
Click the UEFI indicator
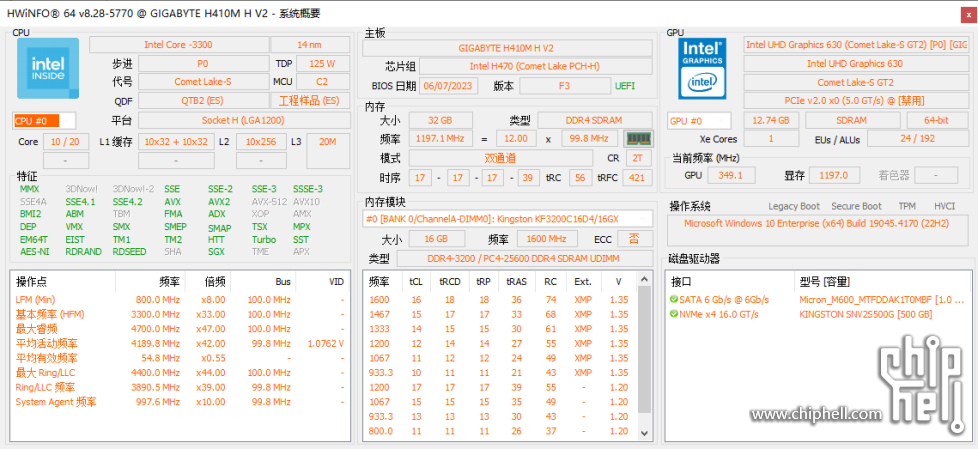pos(625,86)
